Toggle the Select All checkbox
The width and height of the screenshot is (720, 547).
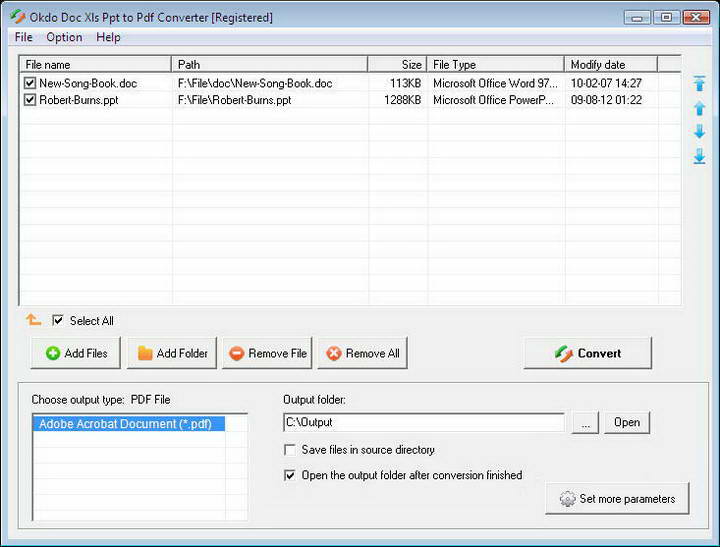coord(57,320)
